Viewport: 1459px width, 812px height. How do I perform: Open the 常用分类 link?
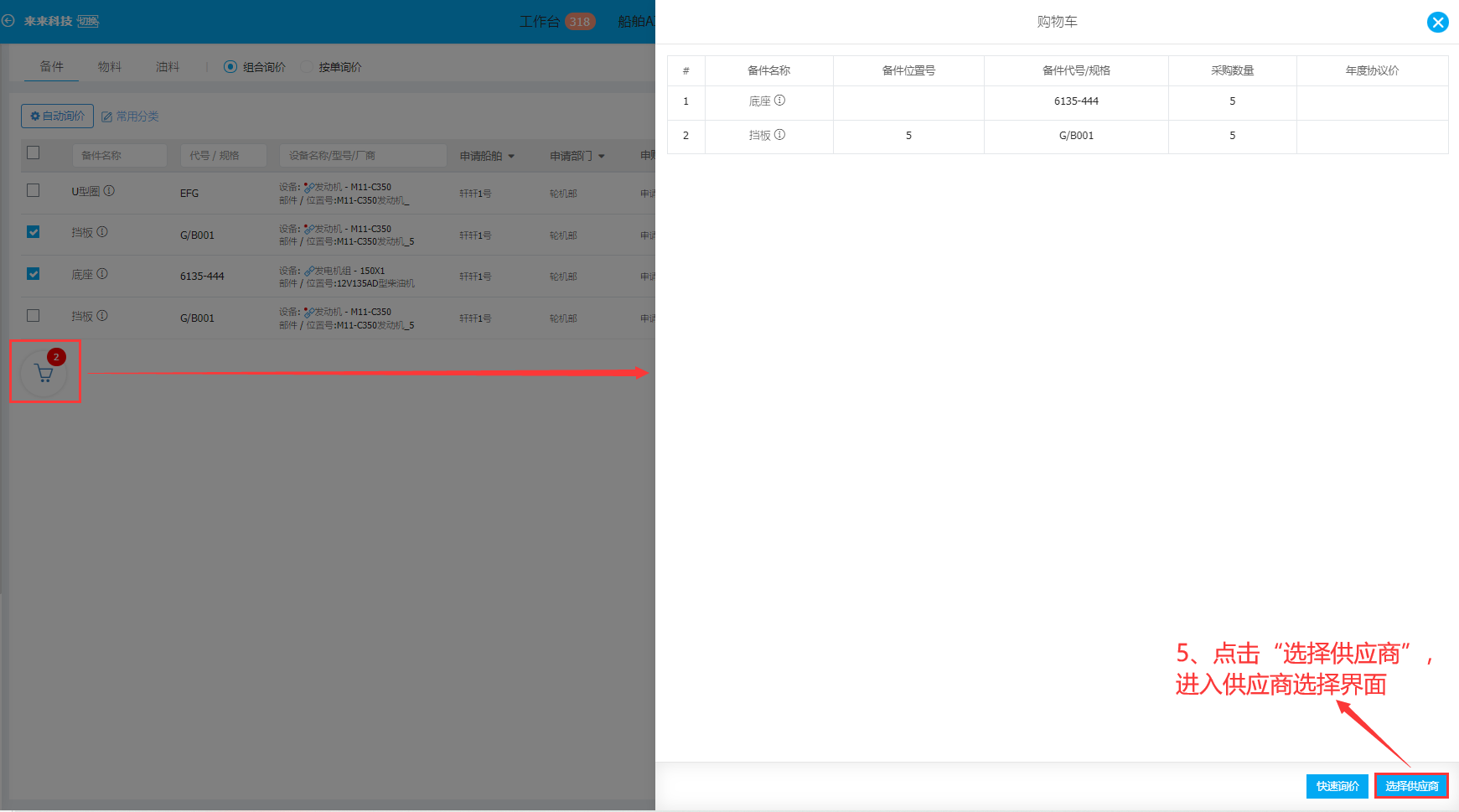coord(137,117)
